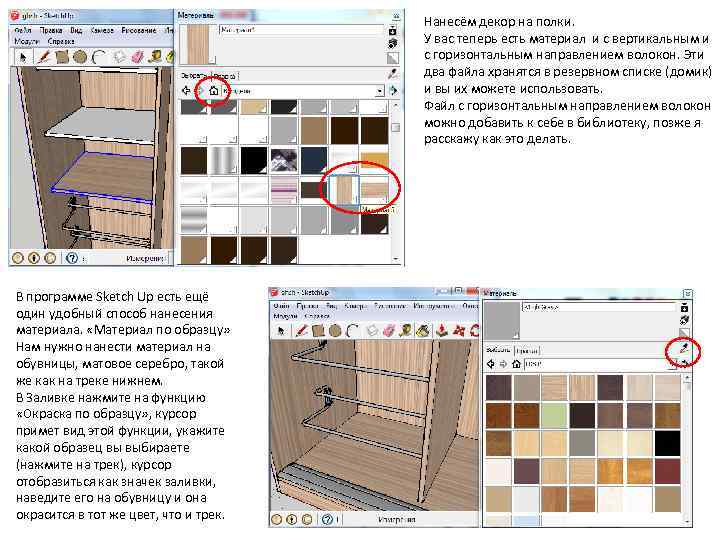This screenshot has height=540, width=720.
Task: Open Справка menu in upper SketchUp window
Action: coord(61,41)
